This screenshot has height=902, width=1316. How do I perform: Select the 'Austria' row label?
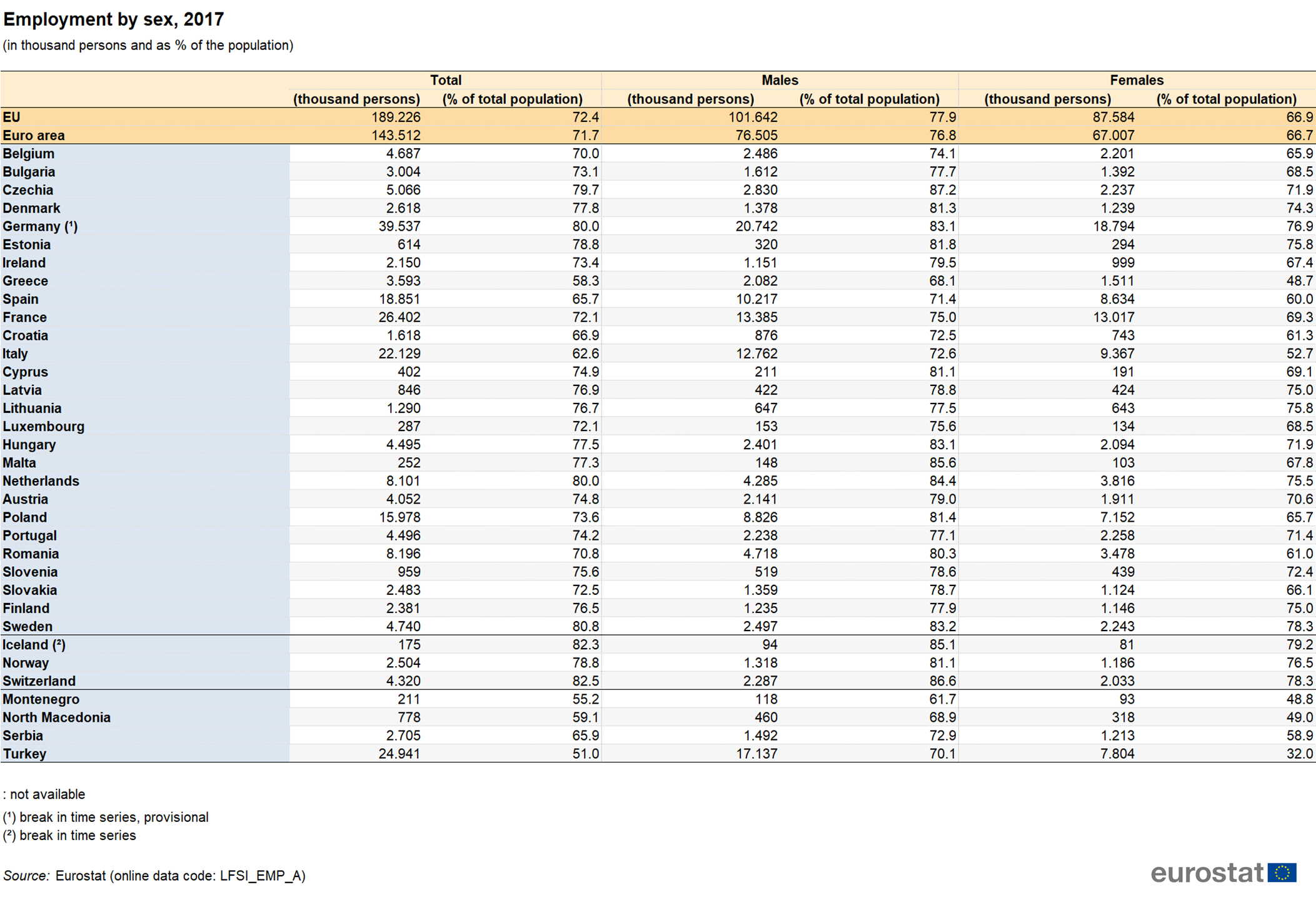click(26, 499)
